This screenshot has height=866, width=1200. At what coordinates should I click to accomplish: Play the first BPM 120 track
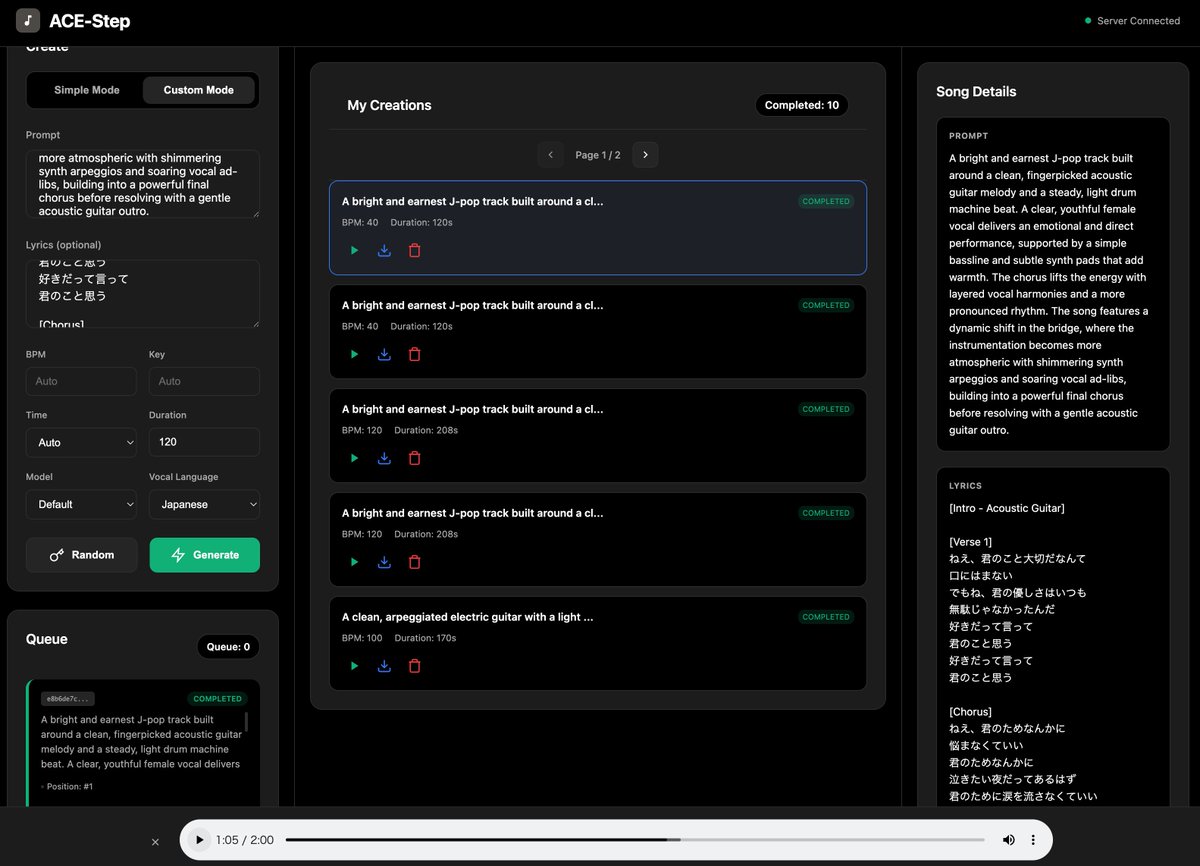pos(354,458)
